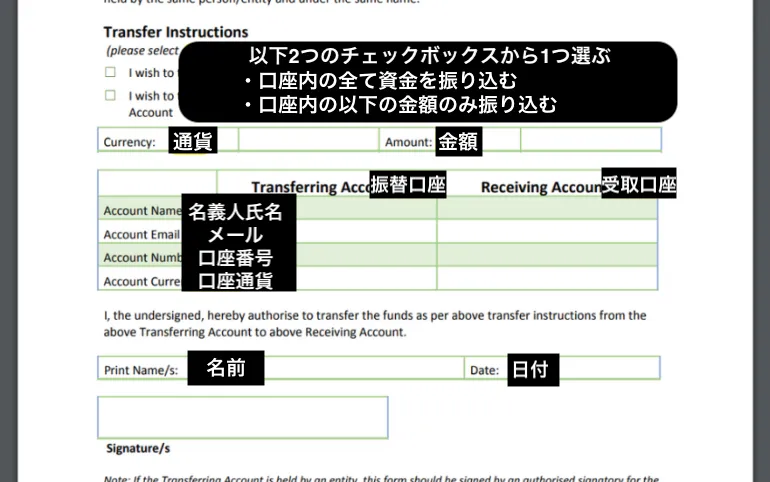
Task: Select the 名前 annotation label
Action: click(226, 368)
